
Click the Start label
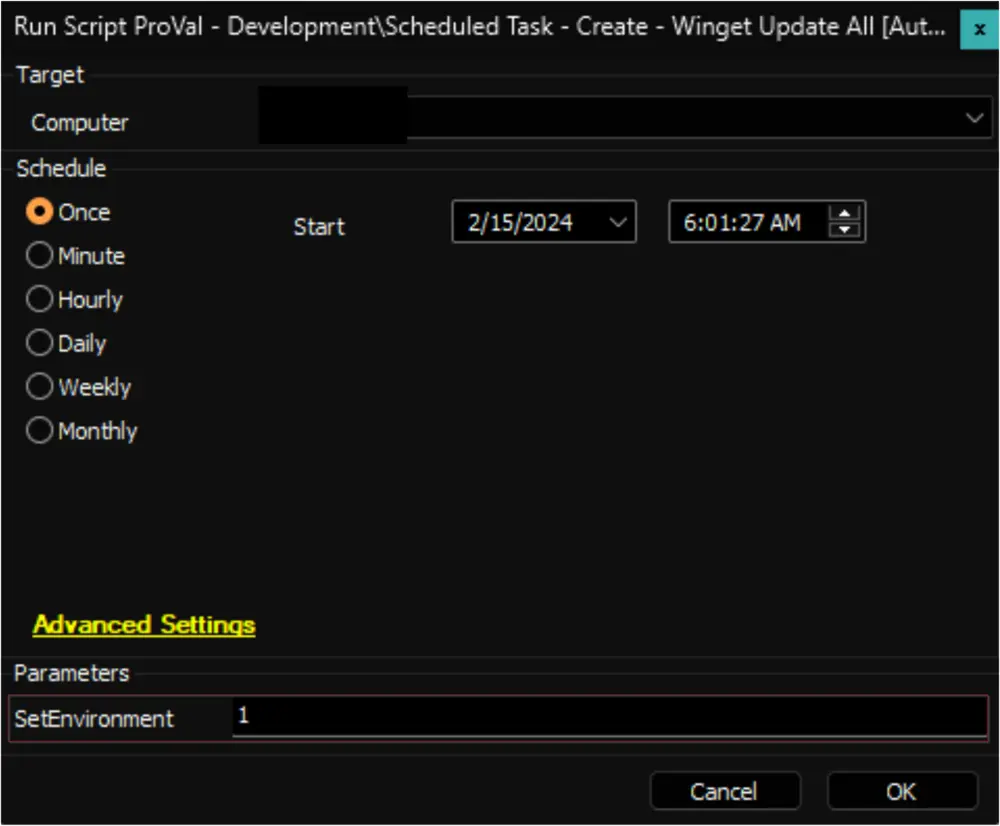pyautogui.click(x=319, y=226)
